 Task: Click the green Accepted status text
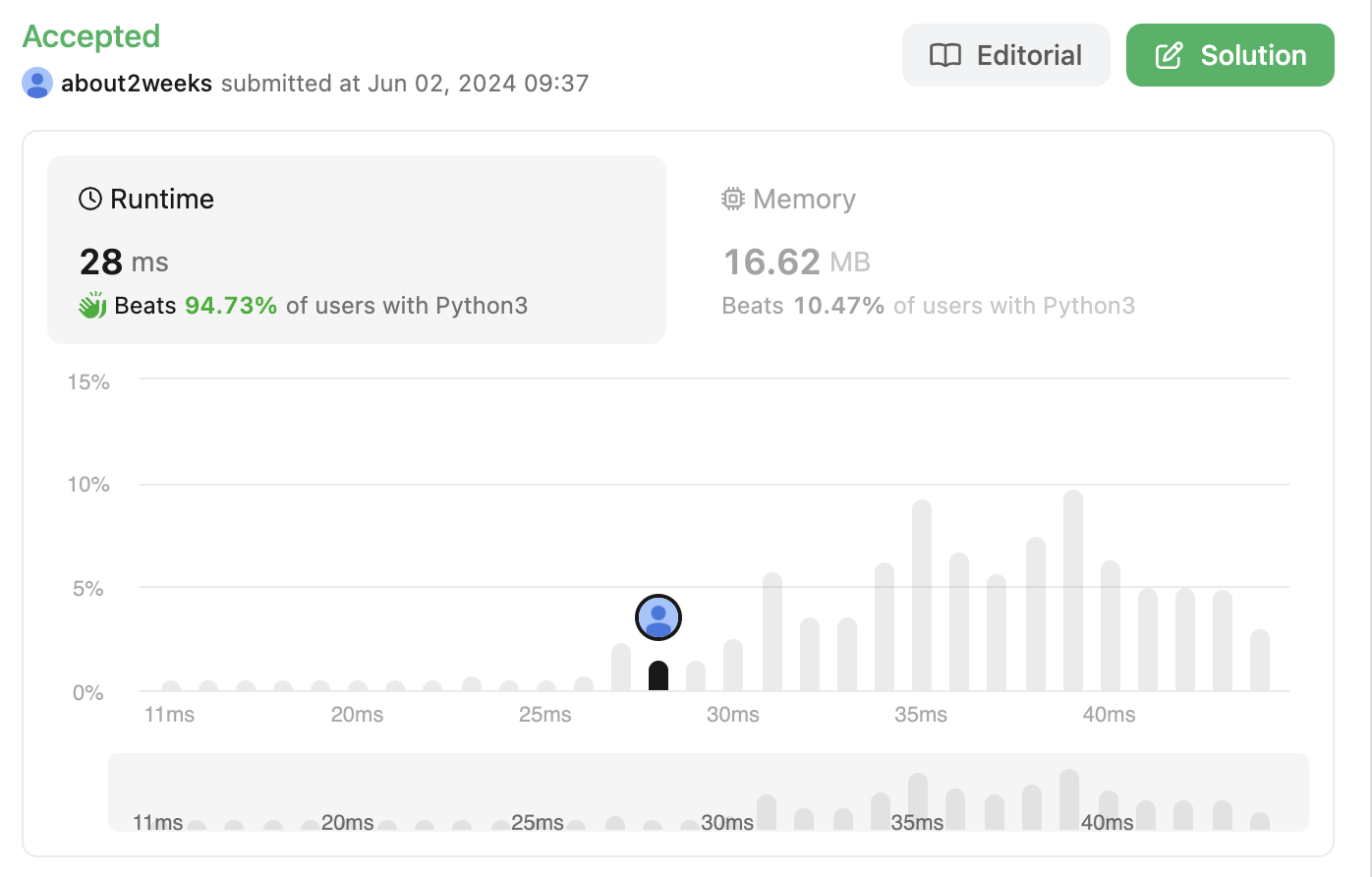91,36
